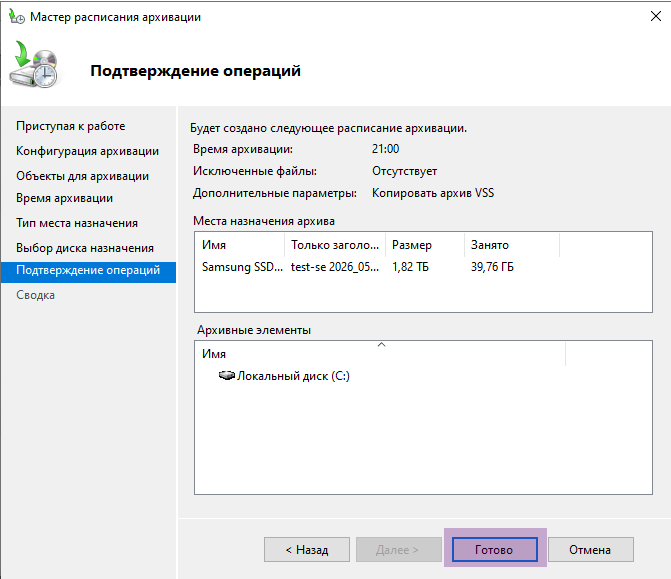Viewport: 671px width, 579px height.
Task: Click the Занято column header
Action: (512, 245)
